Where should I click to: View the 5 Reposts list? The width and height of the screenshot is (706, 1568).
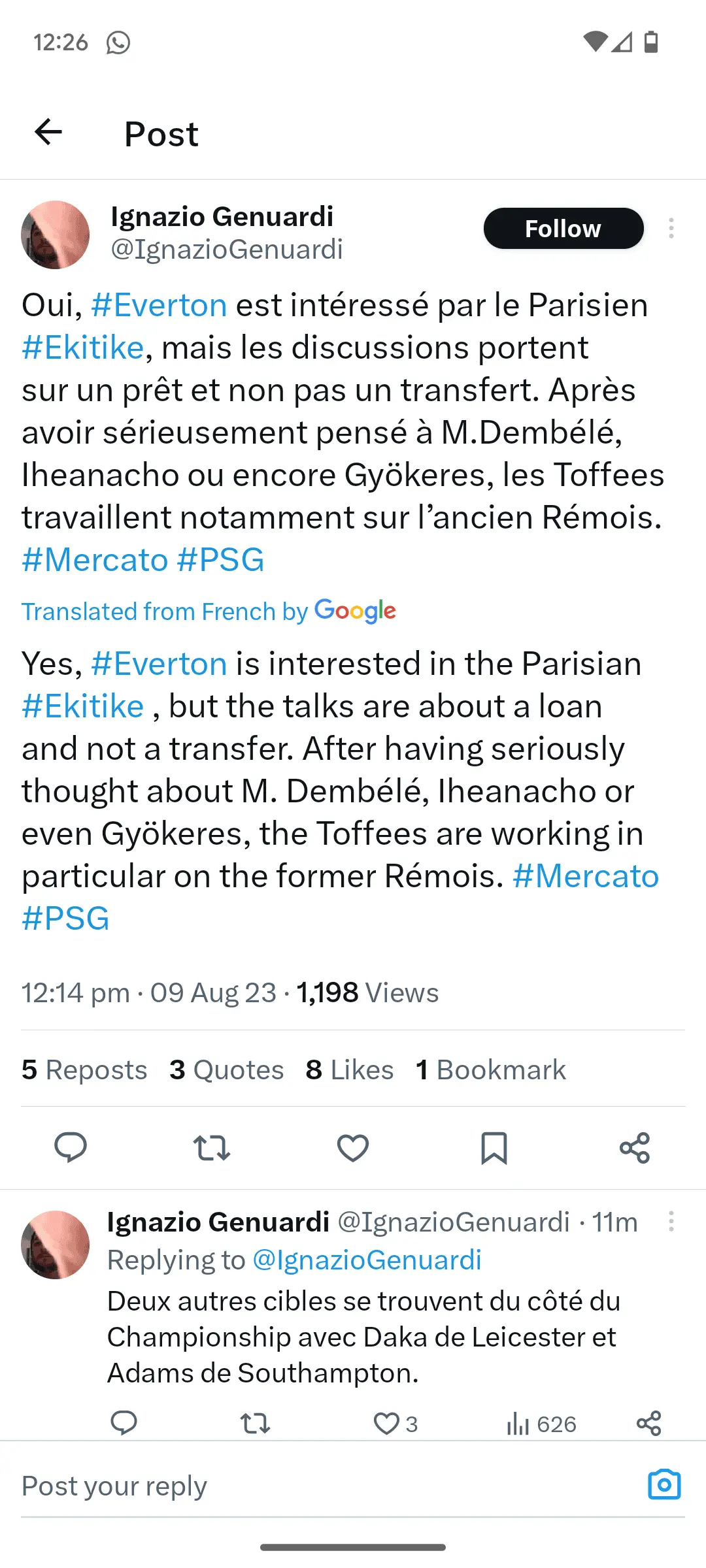[84, 1070]
